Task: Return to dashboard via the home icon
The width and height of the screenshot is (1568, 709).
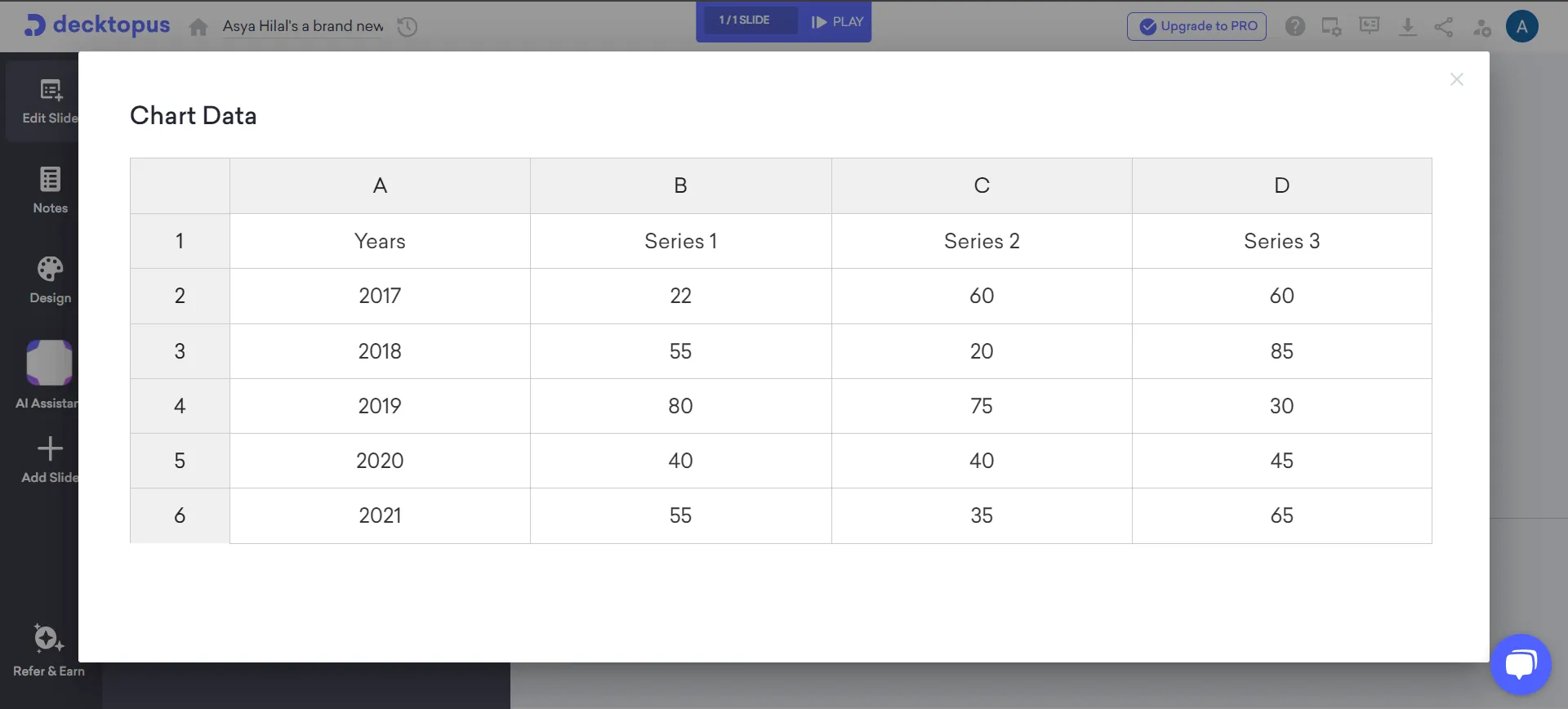Action: click(198, 27)
